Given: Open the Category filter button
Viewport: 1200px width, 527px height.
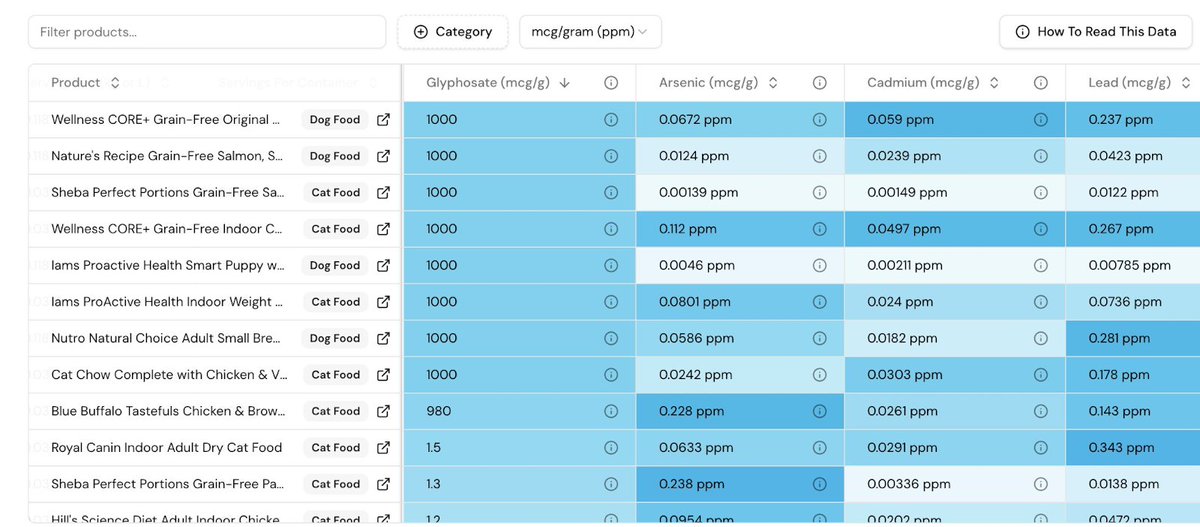Looking at the screenshot, I should [453, 32].
